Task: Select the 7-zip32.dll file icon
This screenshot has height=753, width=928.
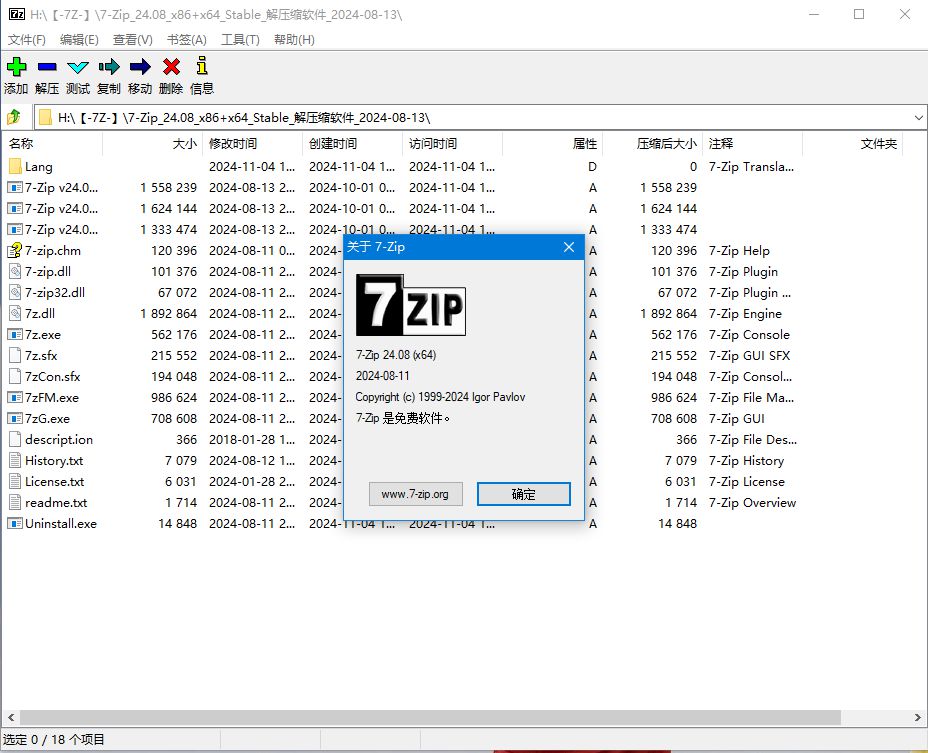Action: tap(15, 292)
